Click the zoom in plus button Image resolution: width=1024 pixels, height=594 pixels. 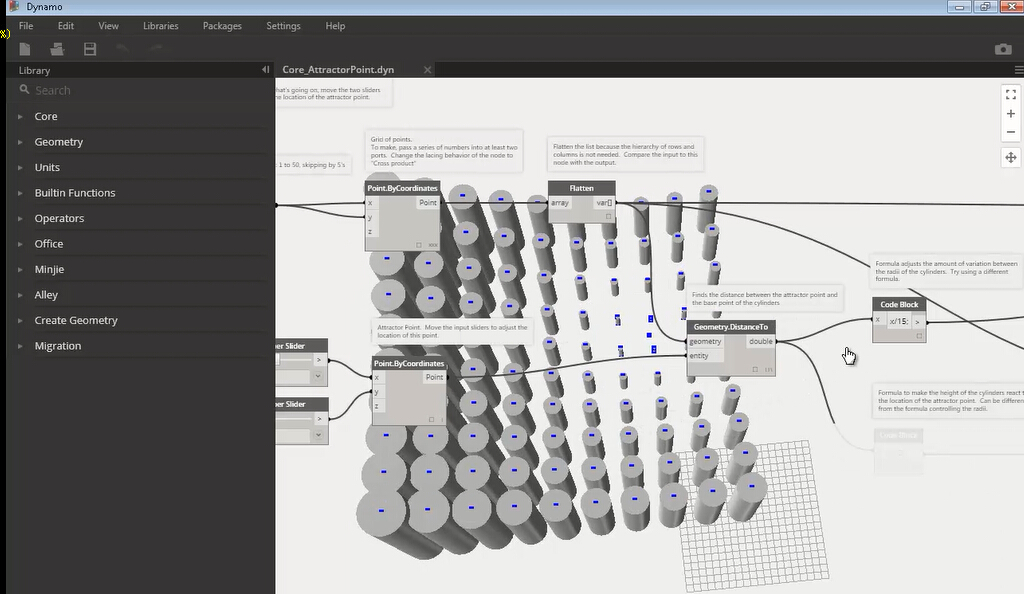pos(1010,114)
